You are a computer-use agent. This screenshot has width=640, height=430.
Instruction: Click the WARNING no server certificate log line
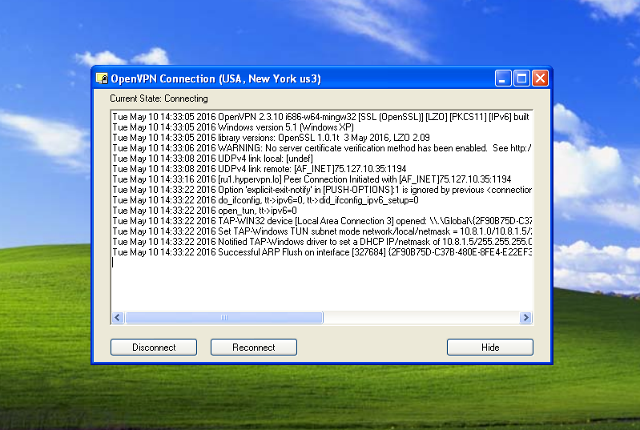pyautogui.click(x=322, y=148)
